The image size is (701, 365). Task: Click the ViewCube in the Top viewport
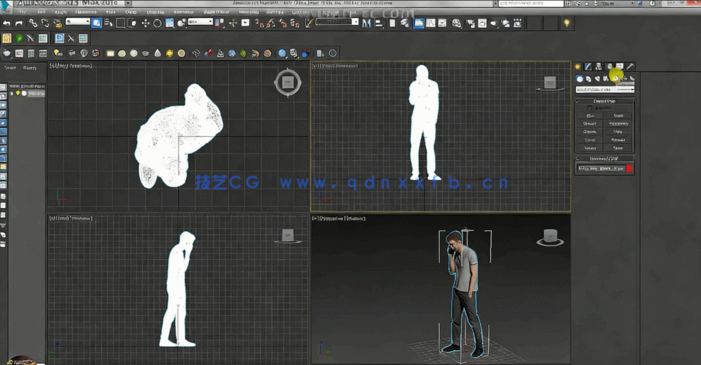287,82
